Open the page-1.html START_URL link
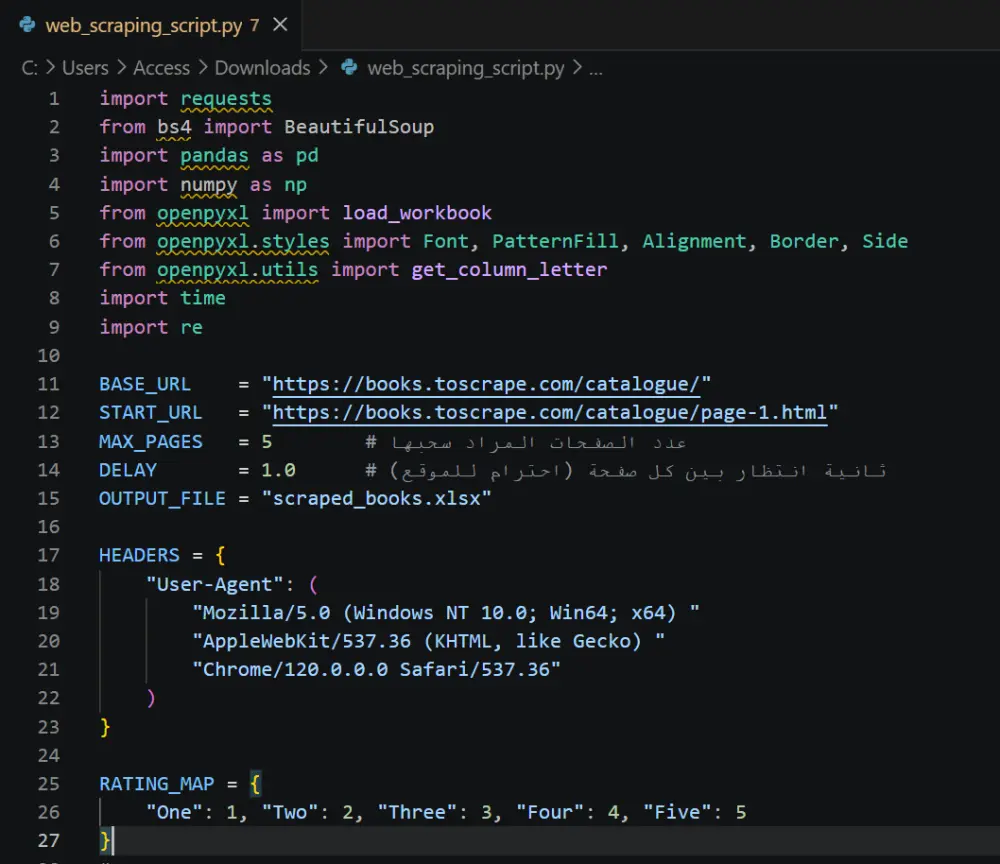Screen dimensions: 1000x864 pos(550,413)
